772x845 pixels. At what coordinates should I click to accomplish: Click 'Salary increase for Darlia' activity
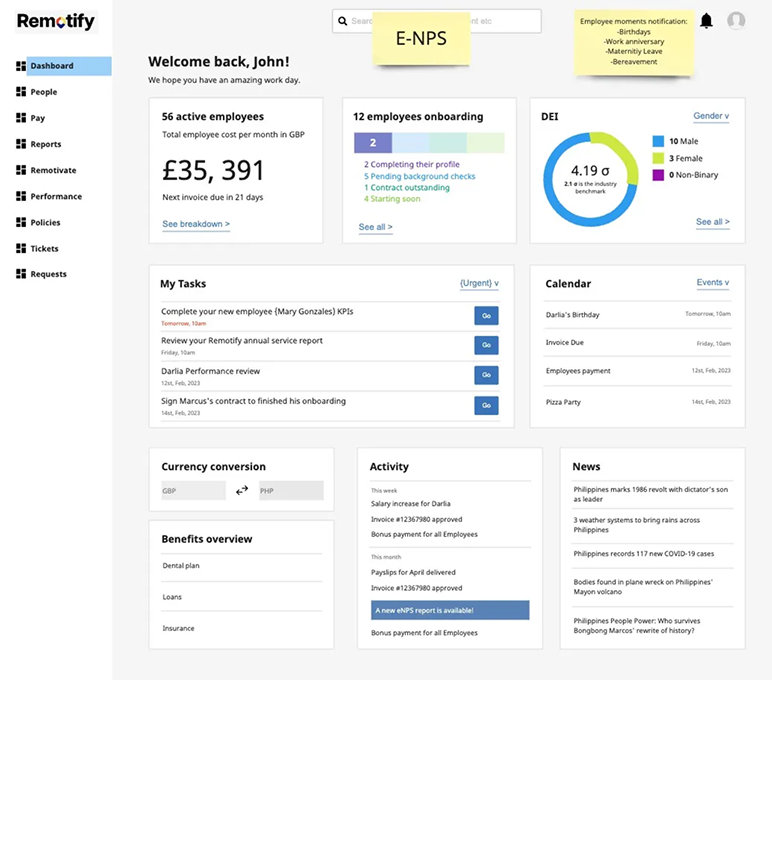click(411, 504)
